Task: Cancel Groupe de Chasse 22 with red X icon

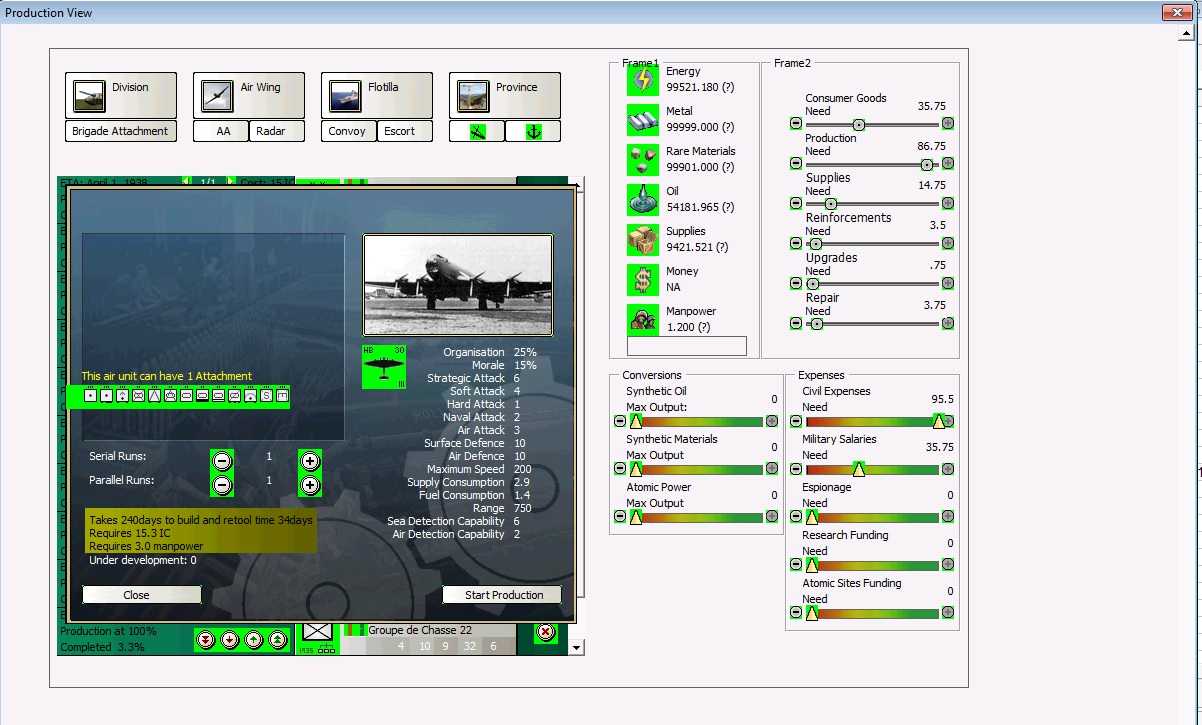Action: click(545, 631)
